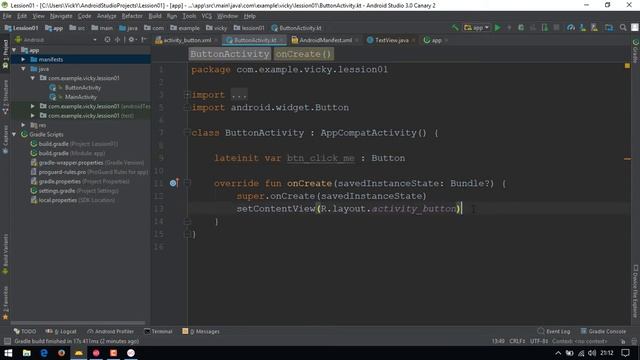Toggle the Build Variants side panel
The height and width of the screenshot is (360, 640).
click(5, 253)
